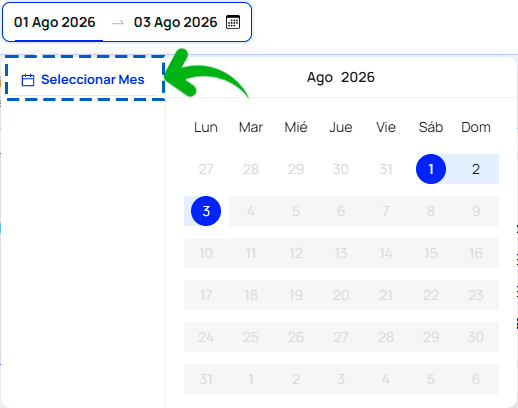This screenshot has height=408, width=518.
Task: Choose day 12 in the calendar
Action: [x=296, y=253]
